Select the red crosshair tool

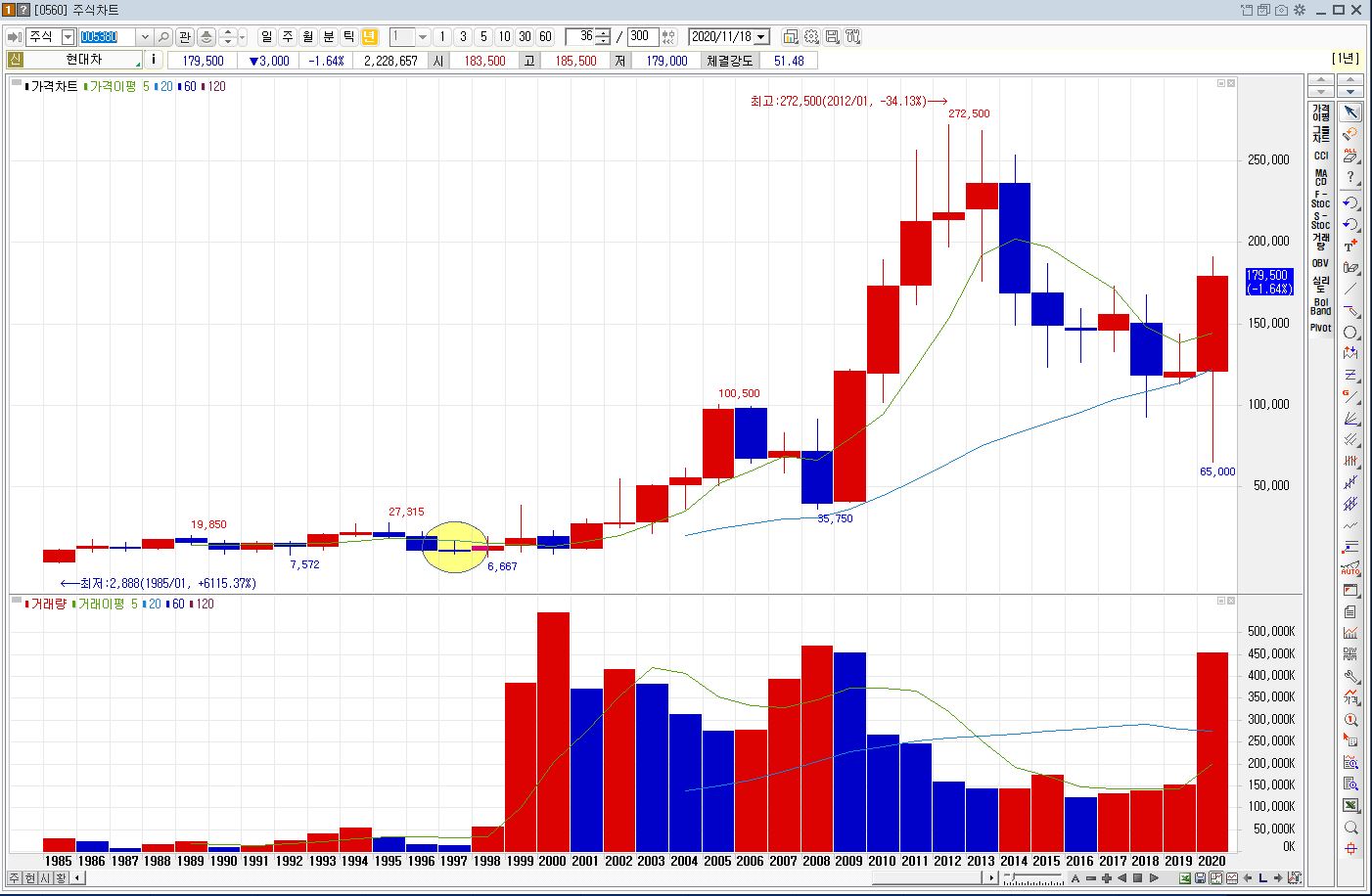click(1350, 849)
